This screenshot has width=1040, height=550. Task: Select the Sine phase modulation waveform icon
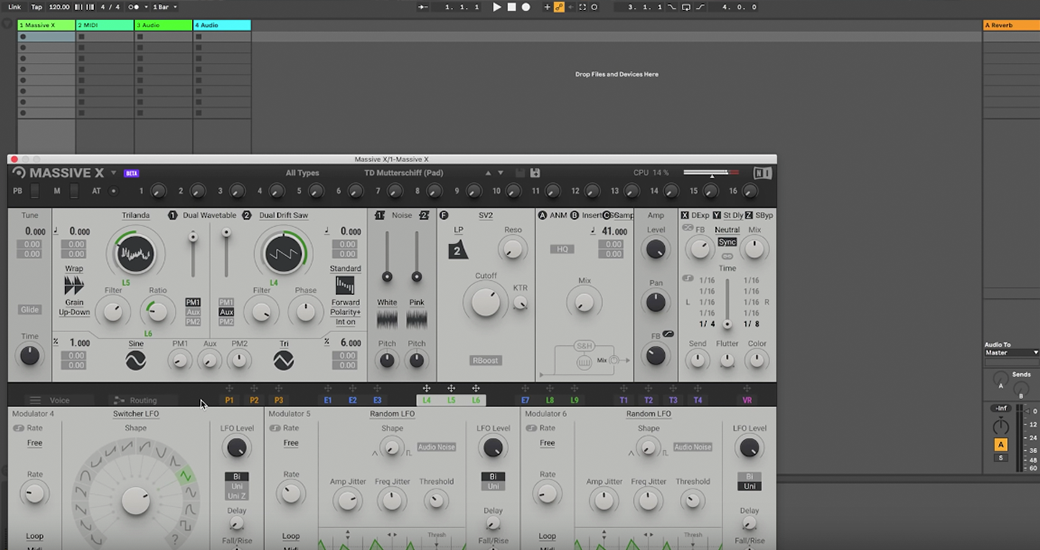click(136, 360)
